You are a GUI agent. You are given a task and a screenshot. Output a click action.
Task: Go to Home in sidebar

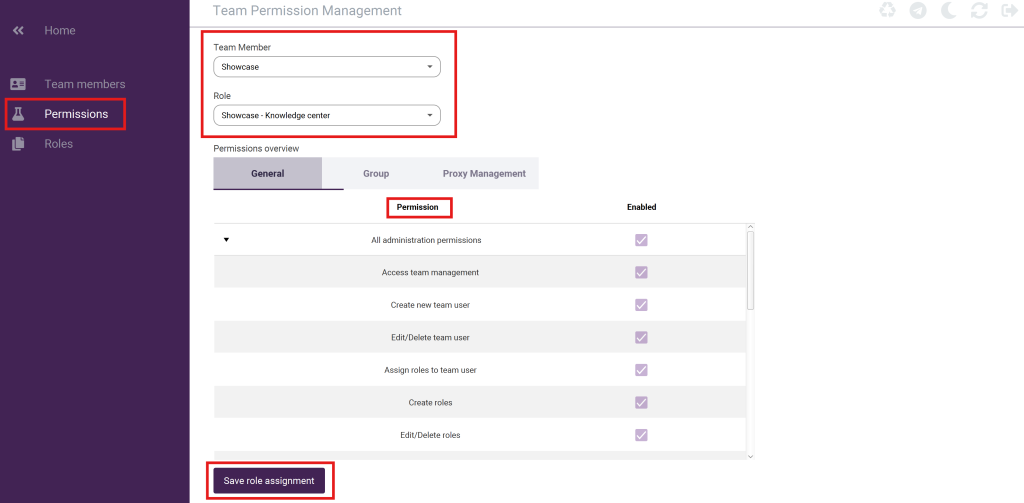point(59,31)
